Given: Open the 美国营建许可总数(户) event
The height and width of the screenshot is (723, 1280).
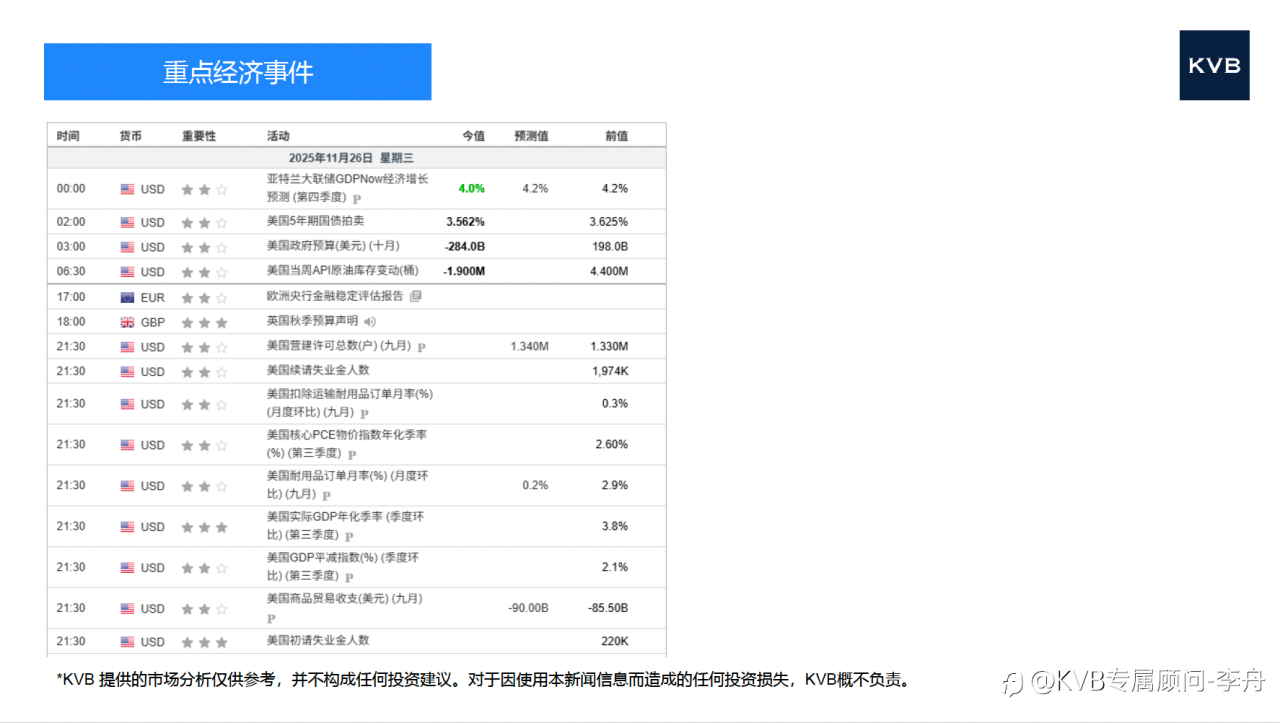Looking at the screenshot, I should point(339,346).
